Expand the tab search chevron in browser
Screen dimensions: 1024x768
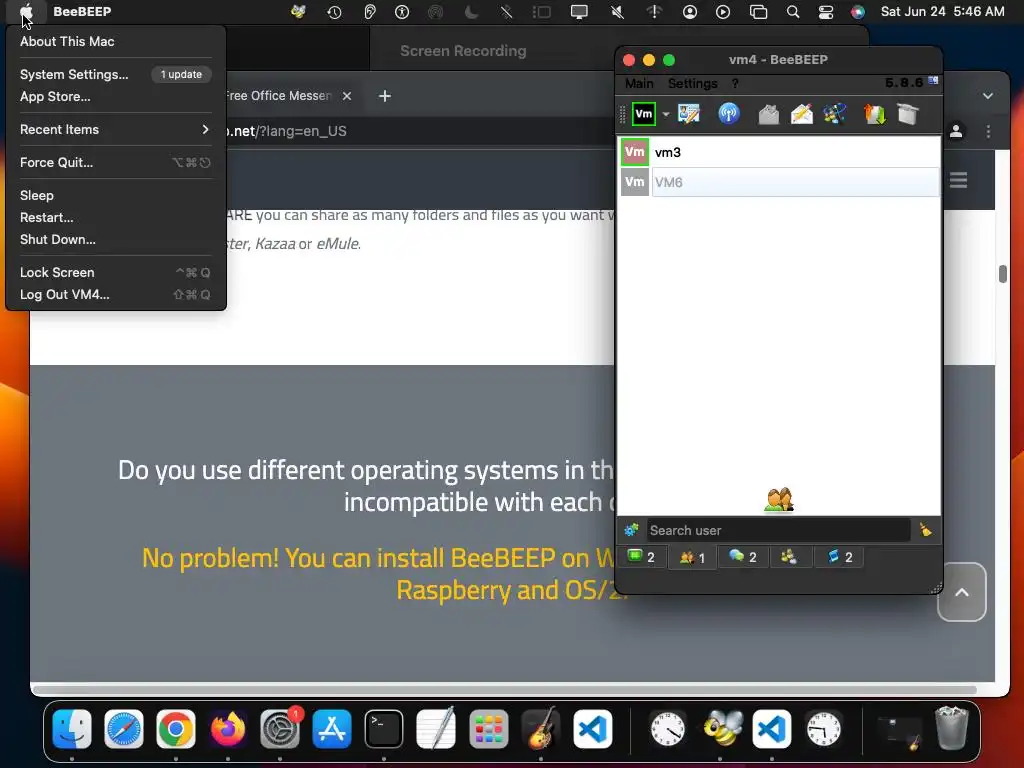click(x=988, y=96)
